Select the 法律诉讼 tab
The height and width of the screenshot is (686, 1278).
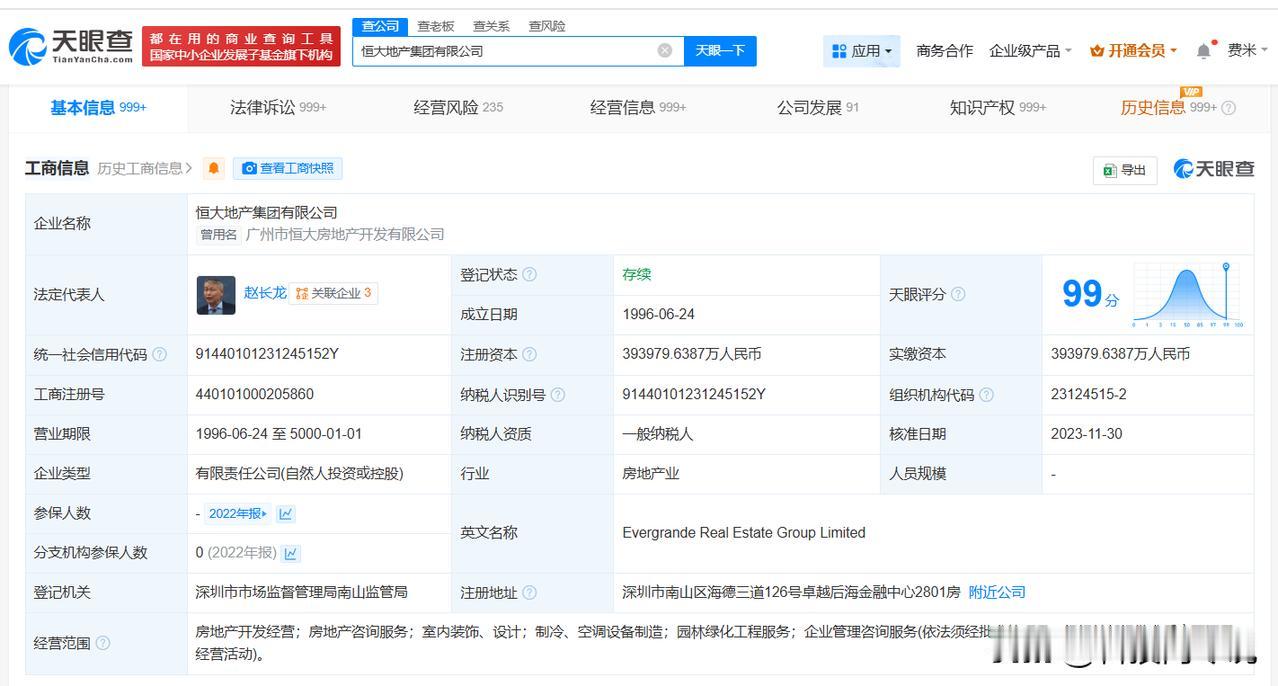[x=278, y=108]
